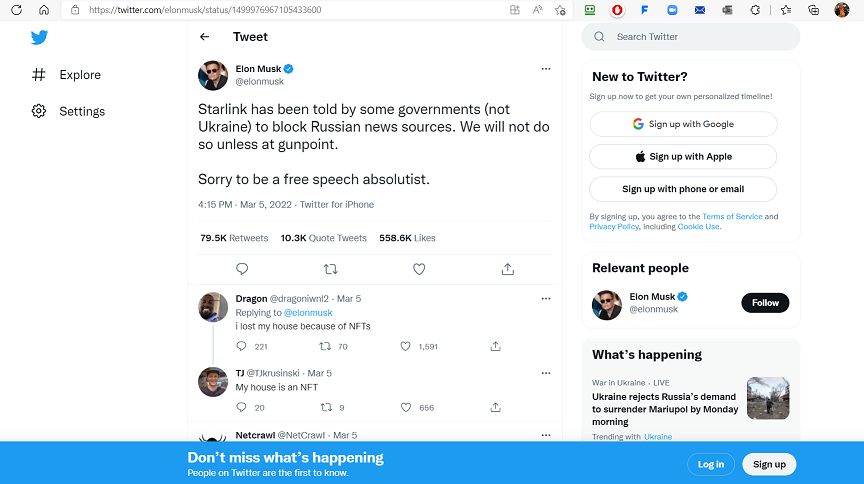Click the Search Twitter field
864x484 pixels.
coord(690,37)
